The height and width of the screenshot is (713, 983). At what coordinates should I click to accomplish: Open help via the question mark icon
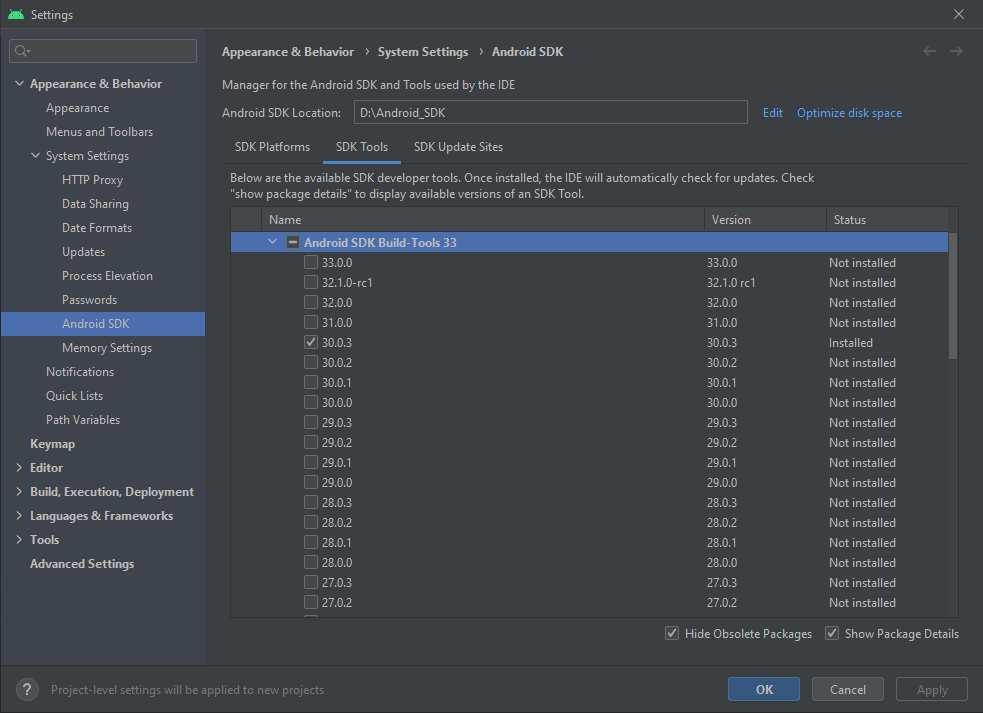26,689
